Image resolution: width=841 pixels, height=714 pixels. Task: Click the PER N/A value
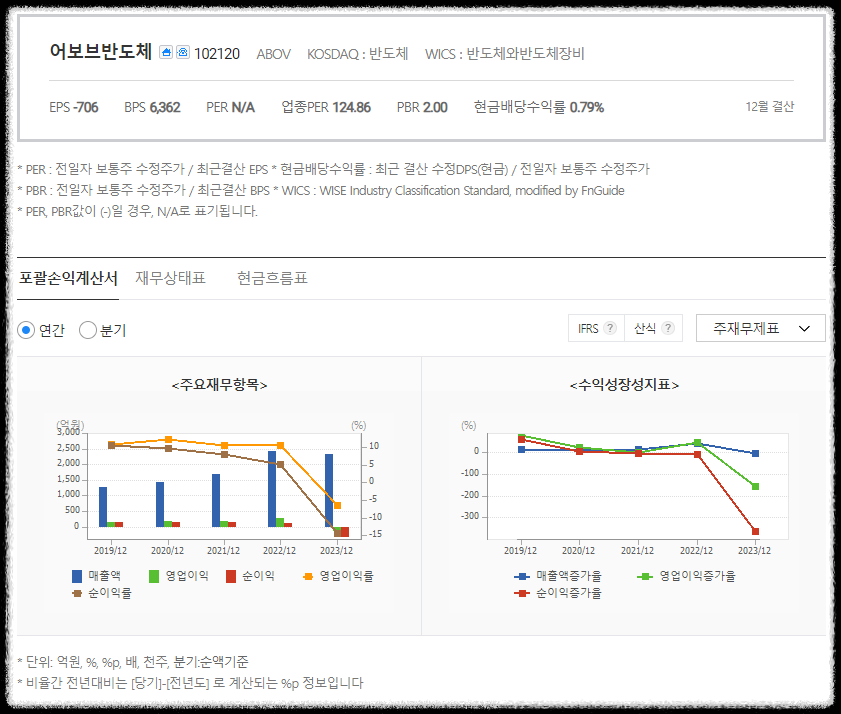click(x=231, y=107)
